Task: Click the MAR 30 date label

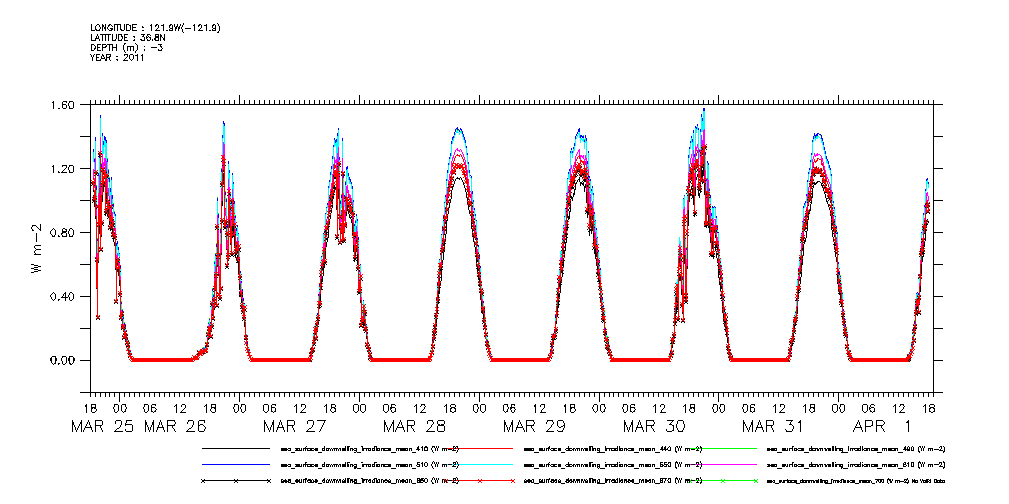Action: click(x=655, y=426)
